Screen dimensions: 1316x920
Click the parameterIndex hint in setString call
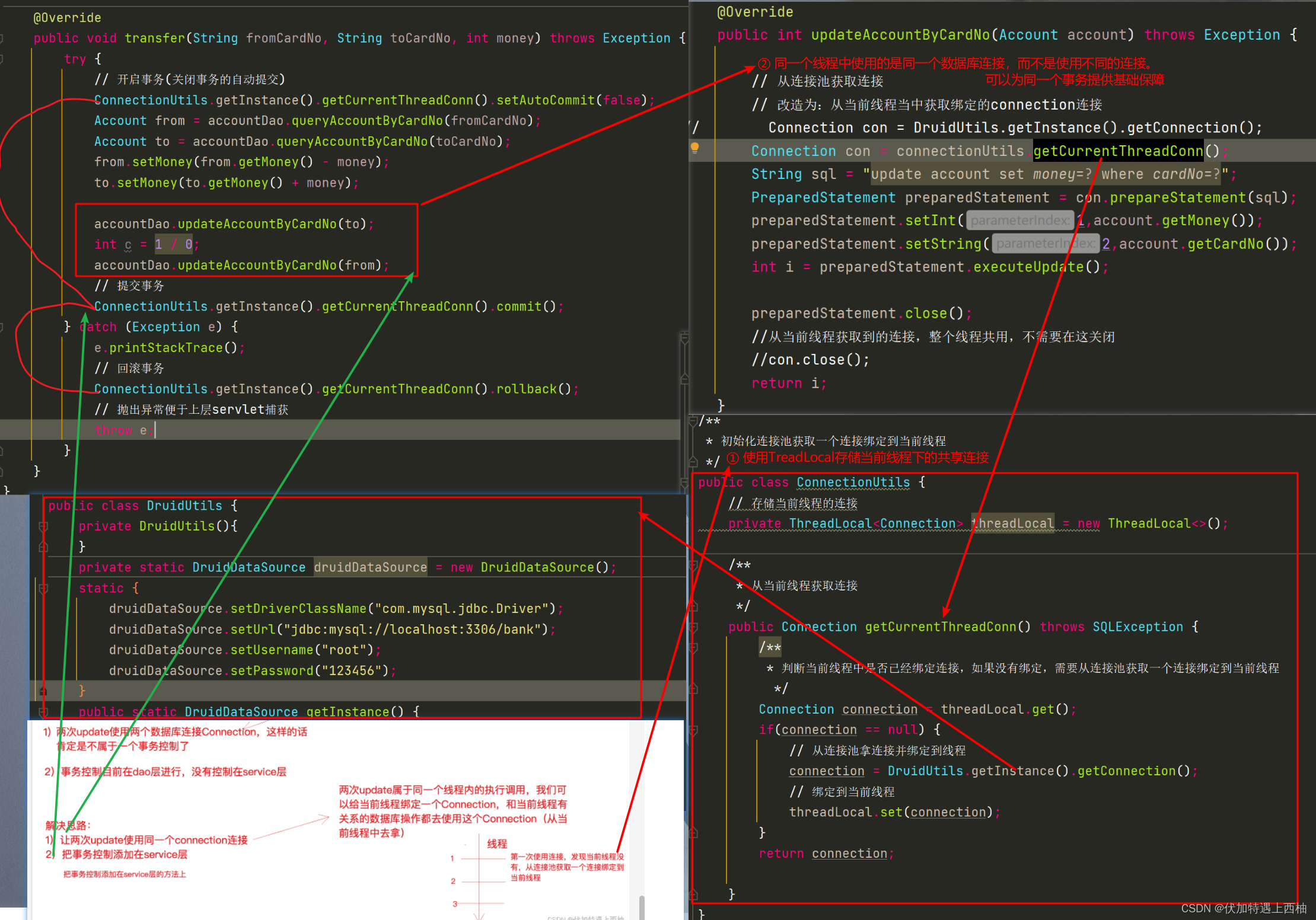tap(1045, 244)
